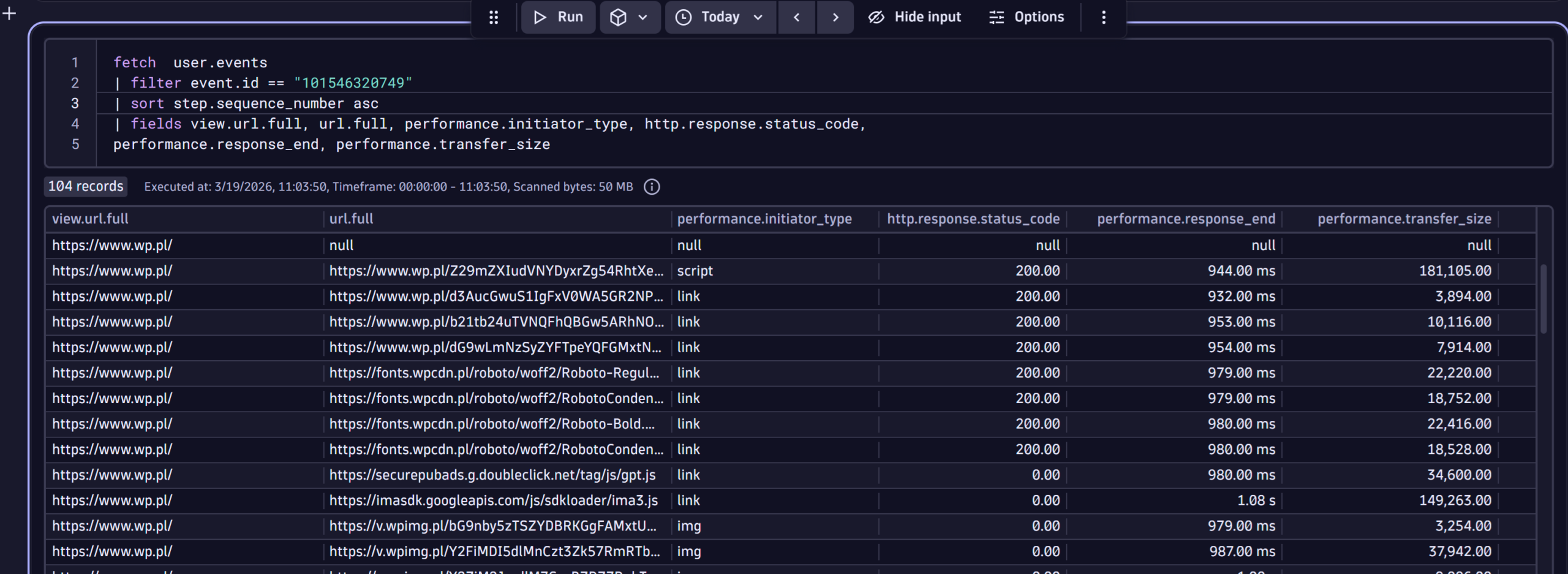Grab the drag handle grid icon on the toolbar
Image resolution: width=1568 pixels, height=574 pixels.
click(x=494, y=17)
